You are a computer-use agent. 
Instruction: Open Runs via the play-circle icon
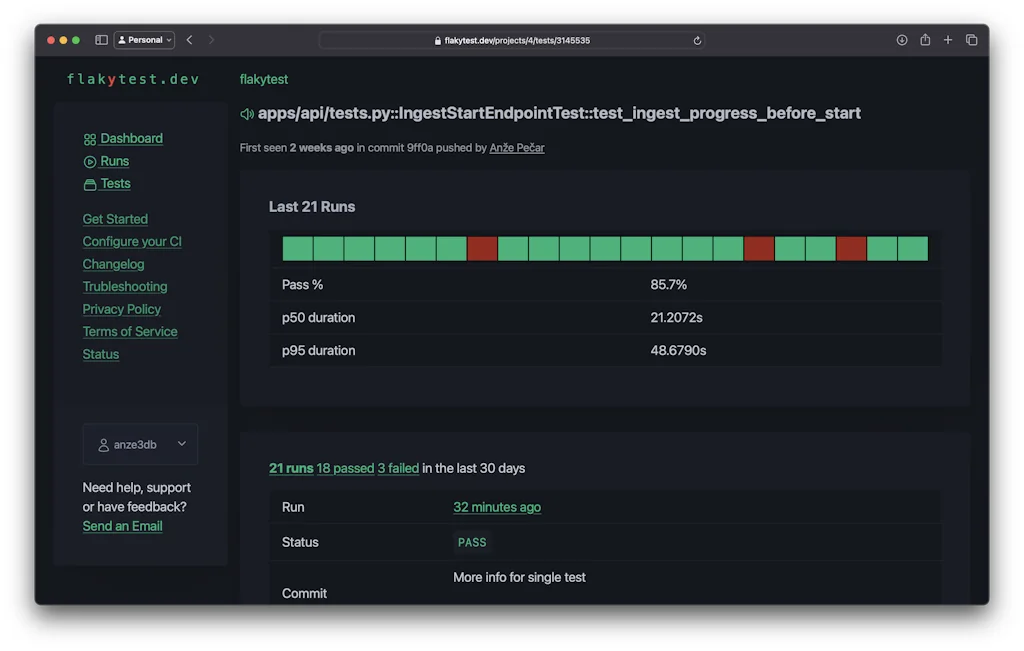pyautogui.click(x=89, y=160)
